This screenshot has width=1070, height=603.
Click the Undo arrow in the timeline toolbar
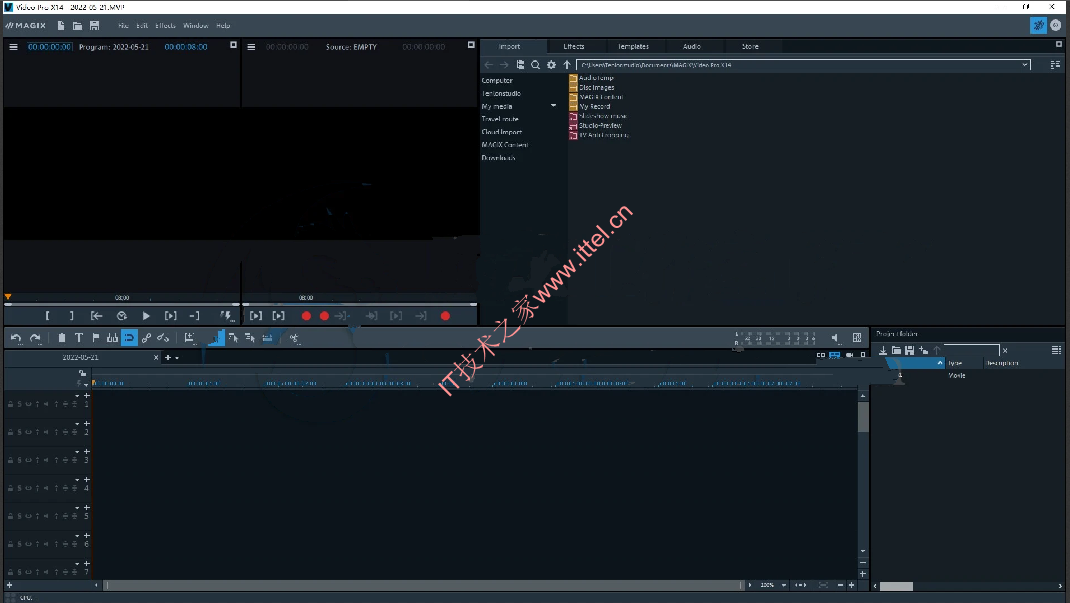(x=16, y=338)
